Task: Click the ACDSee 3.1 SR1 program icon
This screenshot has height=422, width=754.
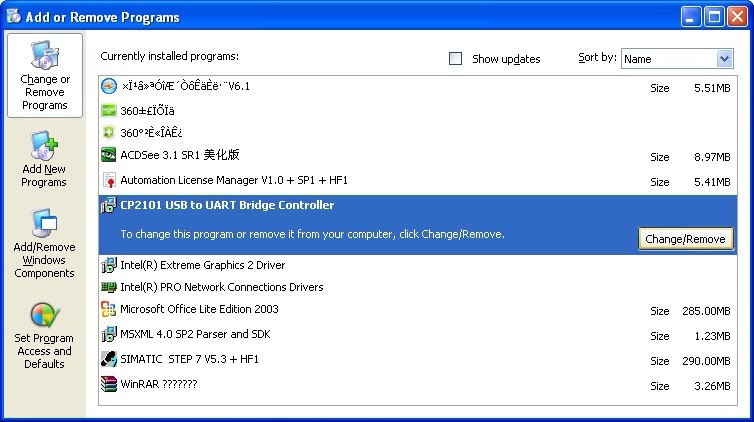Action: pyautogui.click(x=109, y=155)
